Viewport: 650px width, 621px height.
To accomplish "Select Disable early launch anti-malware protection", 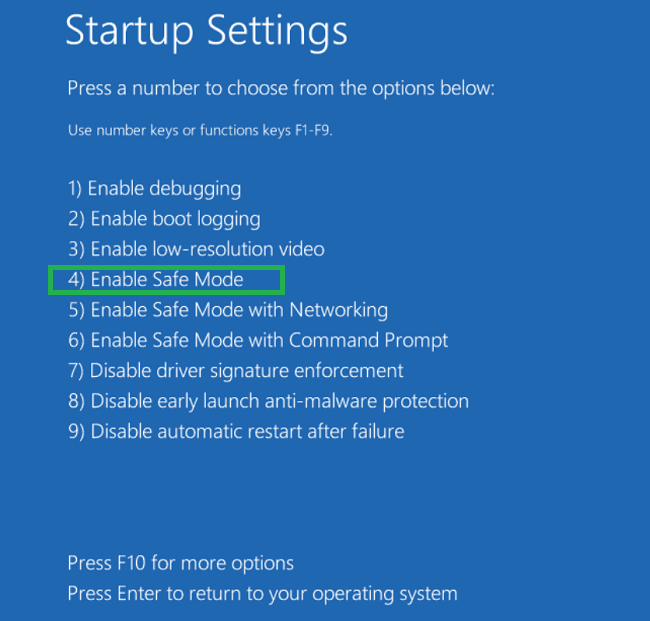I will [268, 402].
